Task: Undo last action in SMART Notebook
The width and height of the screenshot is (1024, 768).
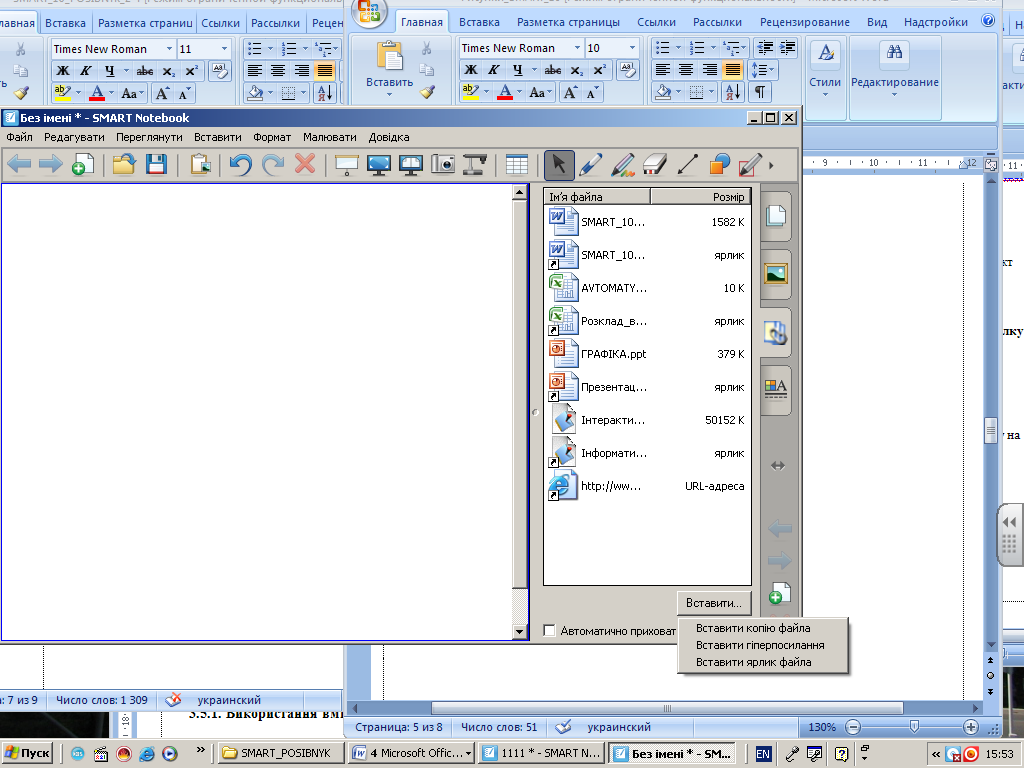Action: [240, 165]
